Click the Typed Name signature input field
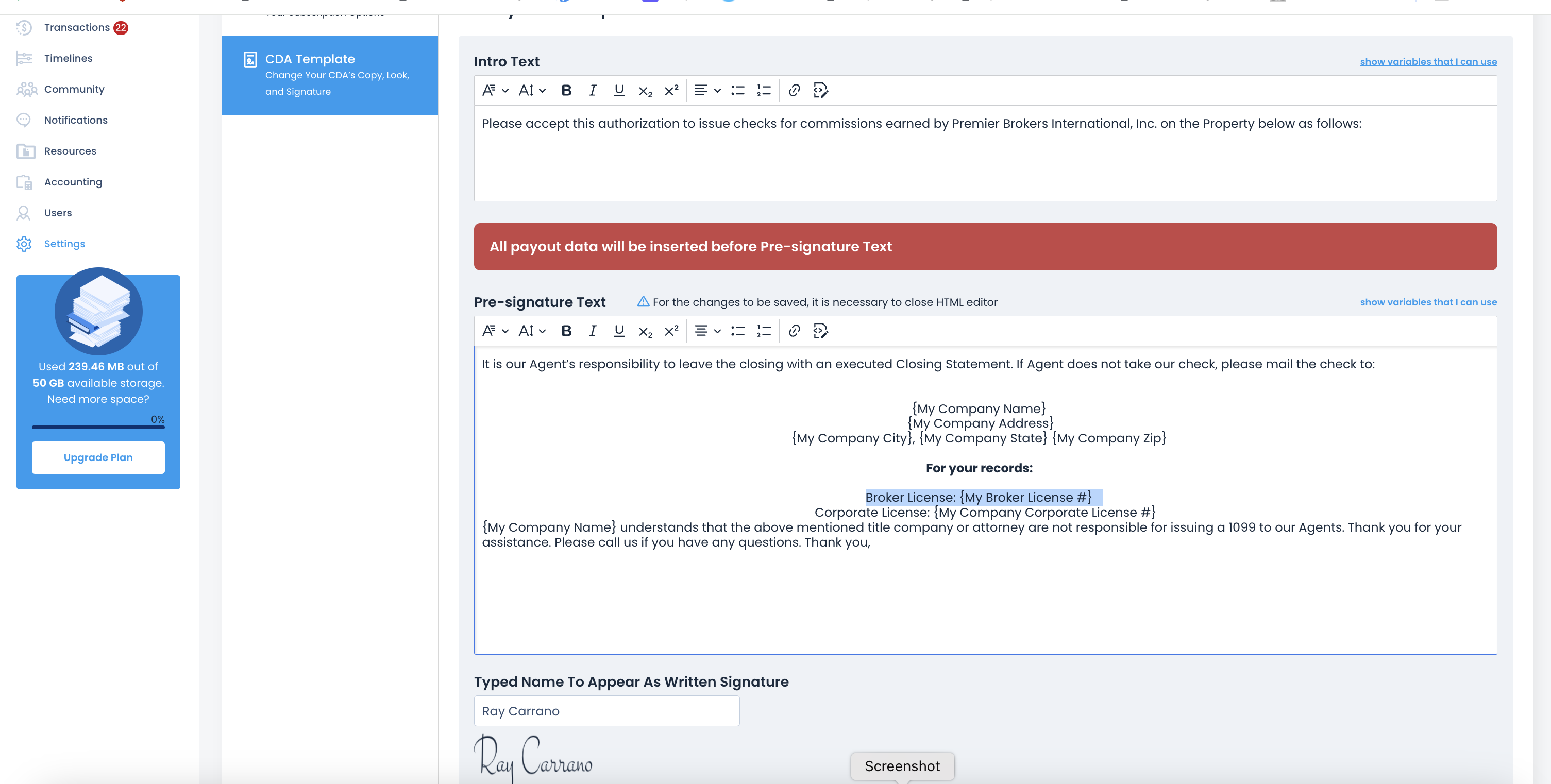 pos(606,711)
